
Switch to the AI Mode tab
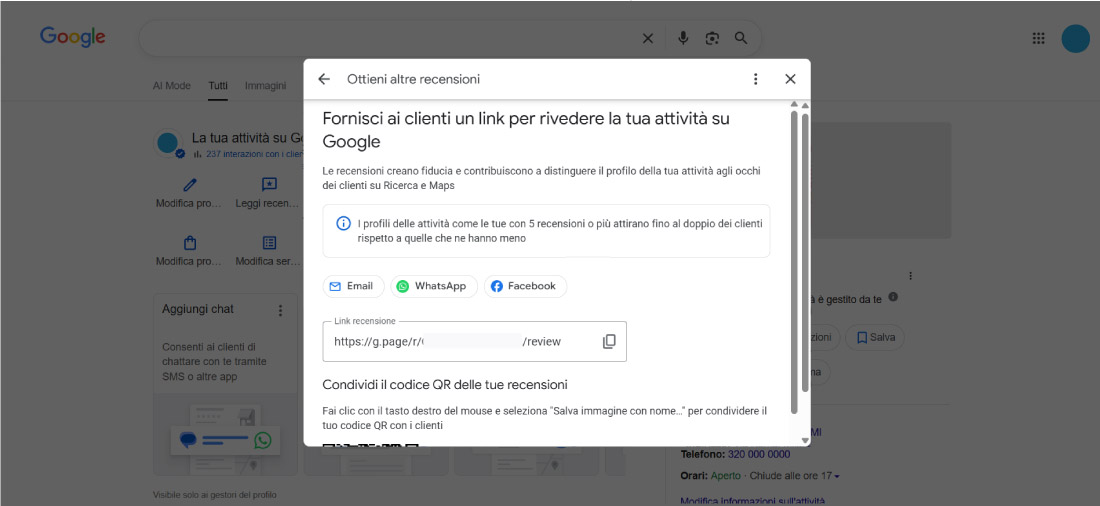click(x=171, y=86)
